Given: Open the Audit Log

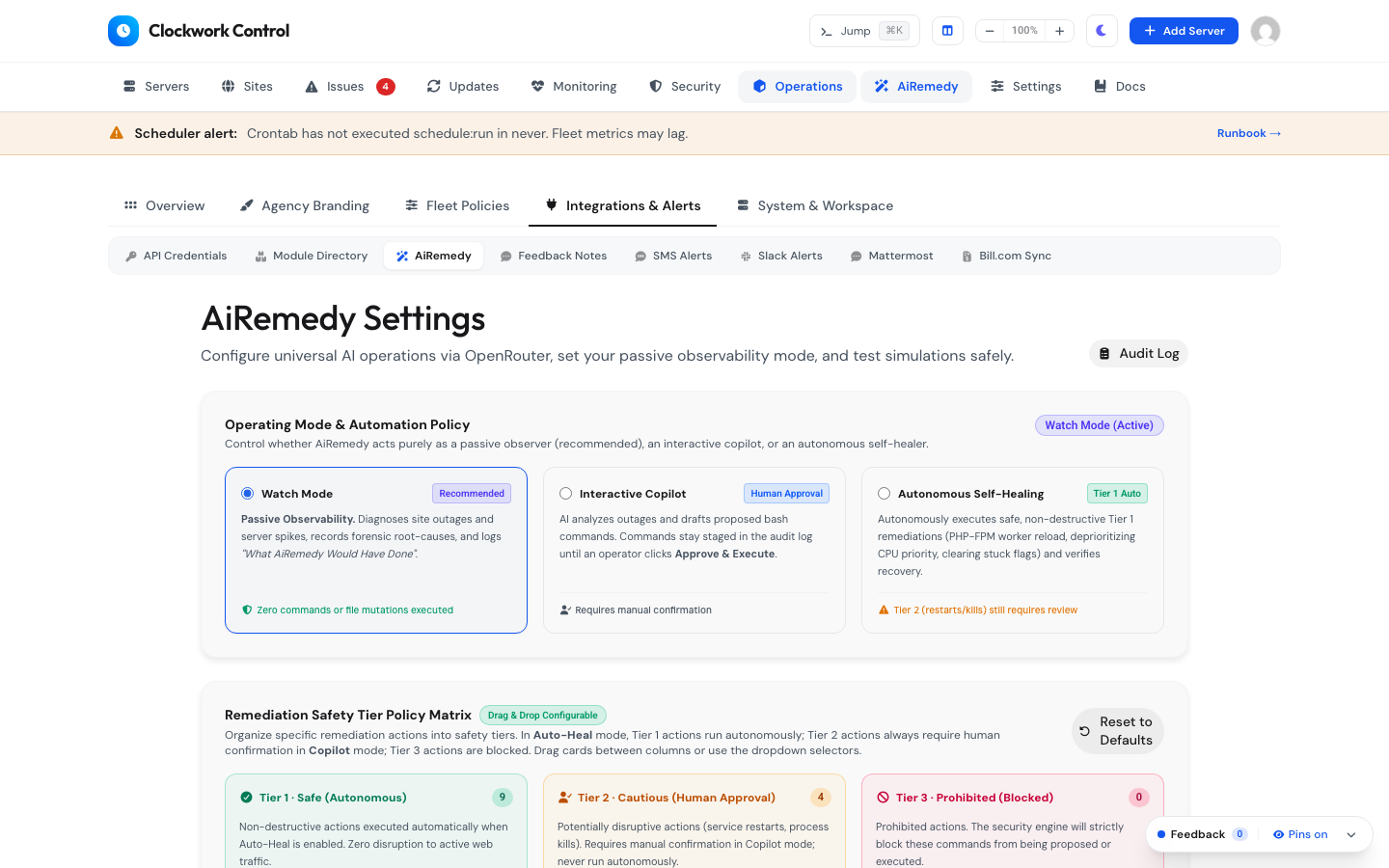Looking at the screenshot, I should [1138, 354].
